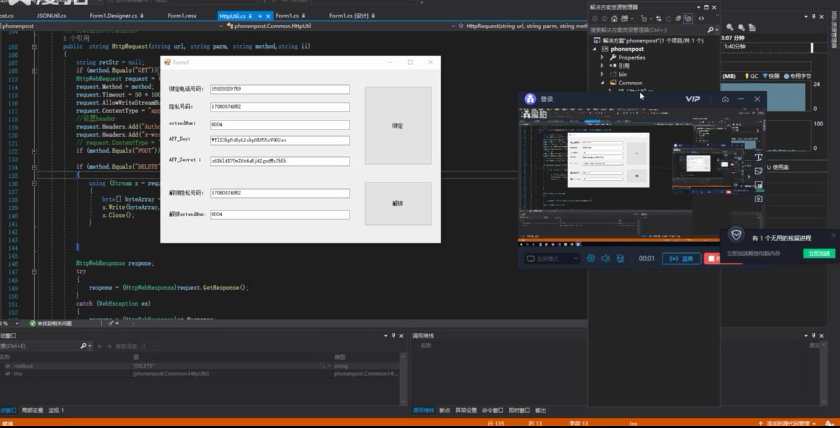Click the 立即加速 speed-up button in popup
The image size is (840, 428).
coord(819,253)
